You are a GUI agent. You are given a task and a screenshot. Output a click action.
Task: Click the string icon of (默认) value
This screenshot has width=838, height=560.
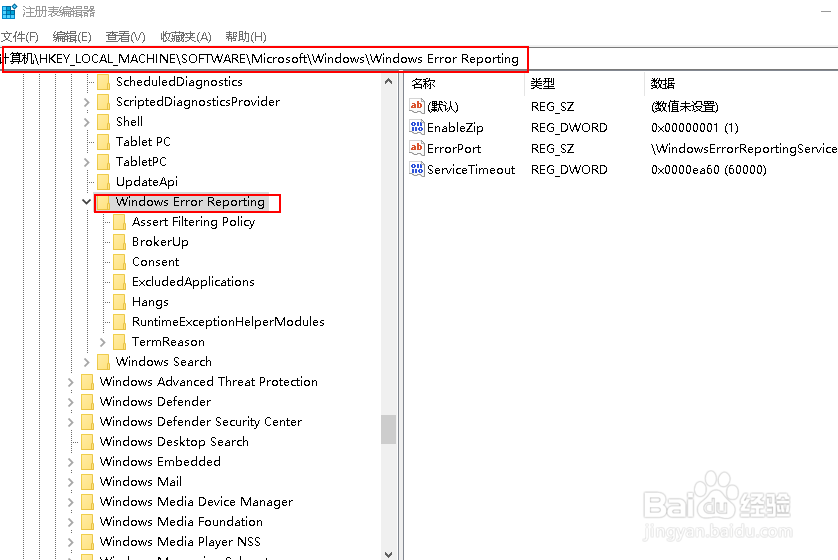(417, 106)
